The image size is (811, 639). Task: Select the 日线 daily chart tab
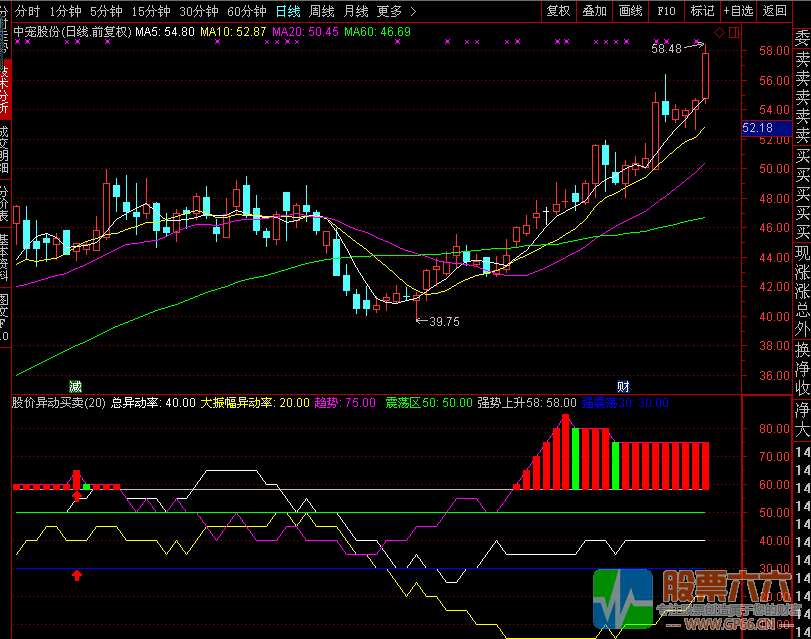coord(288,11)
